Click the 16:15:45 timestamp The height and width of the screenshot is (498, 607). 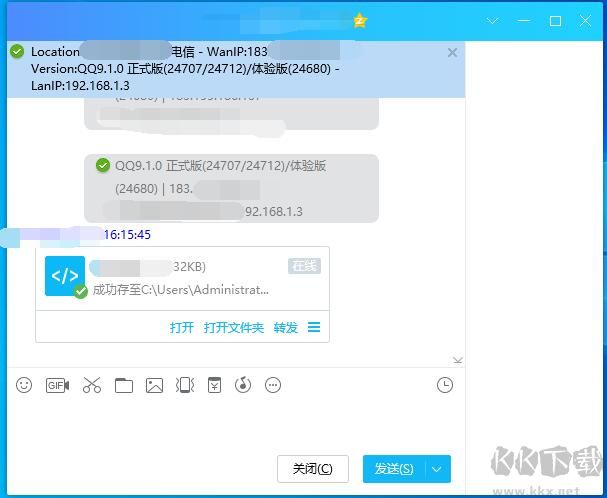(x=127, y=235)
